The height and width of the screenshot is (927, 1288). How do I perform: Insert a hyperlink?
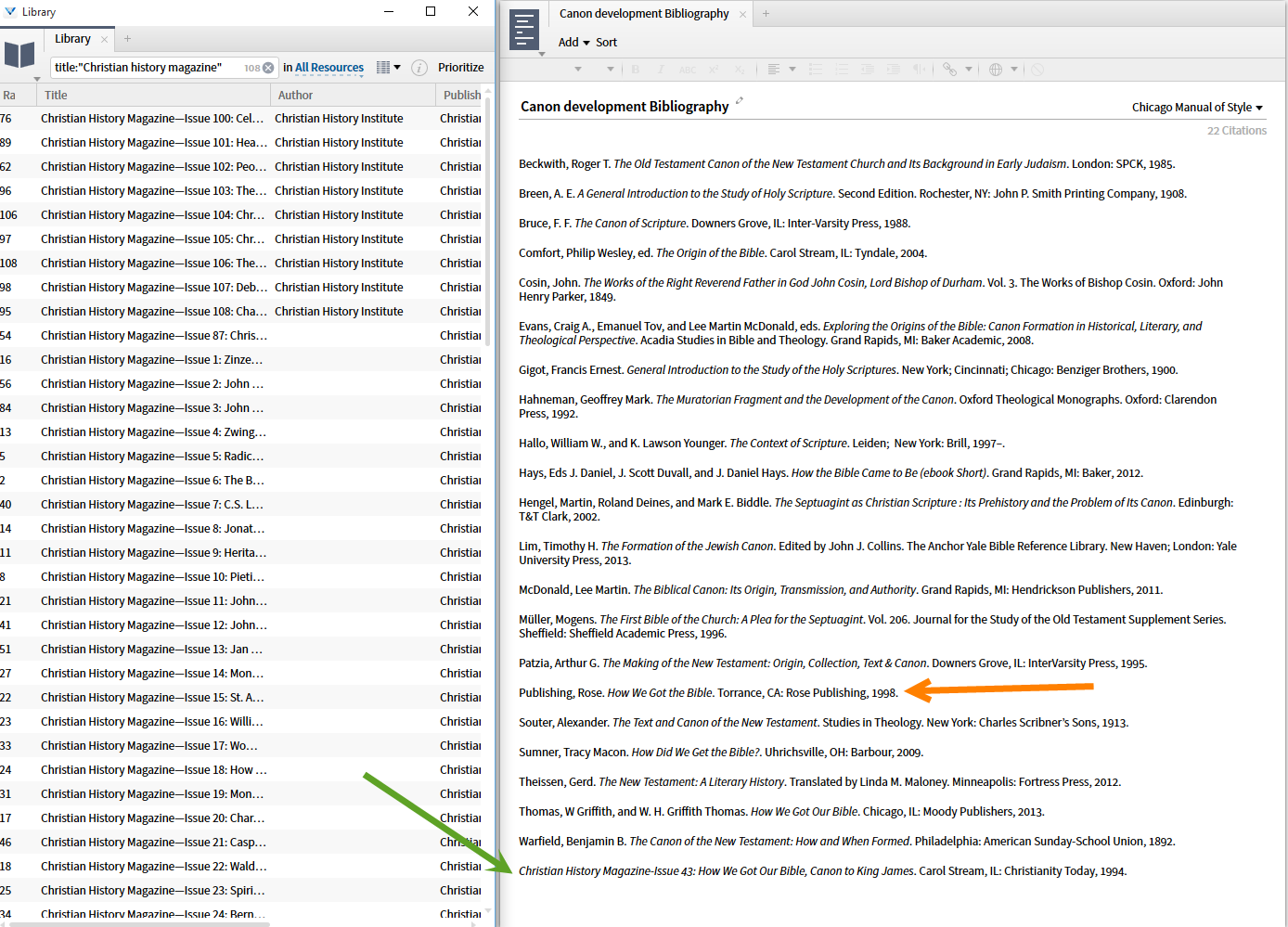pos(949,70)
